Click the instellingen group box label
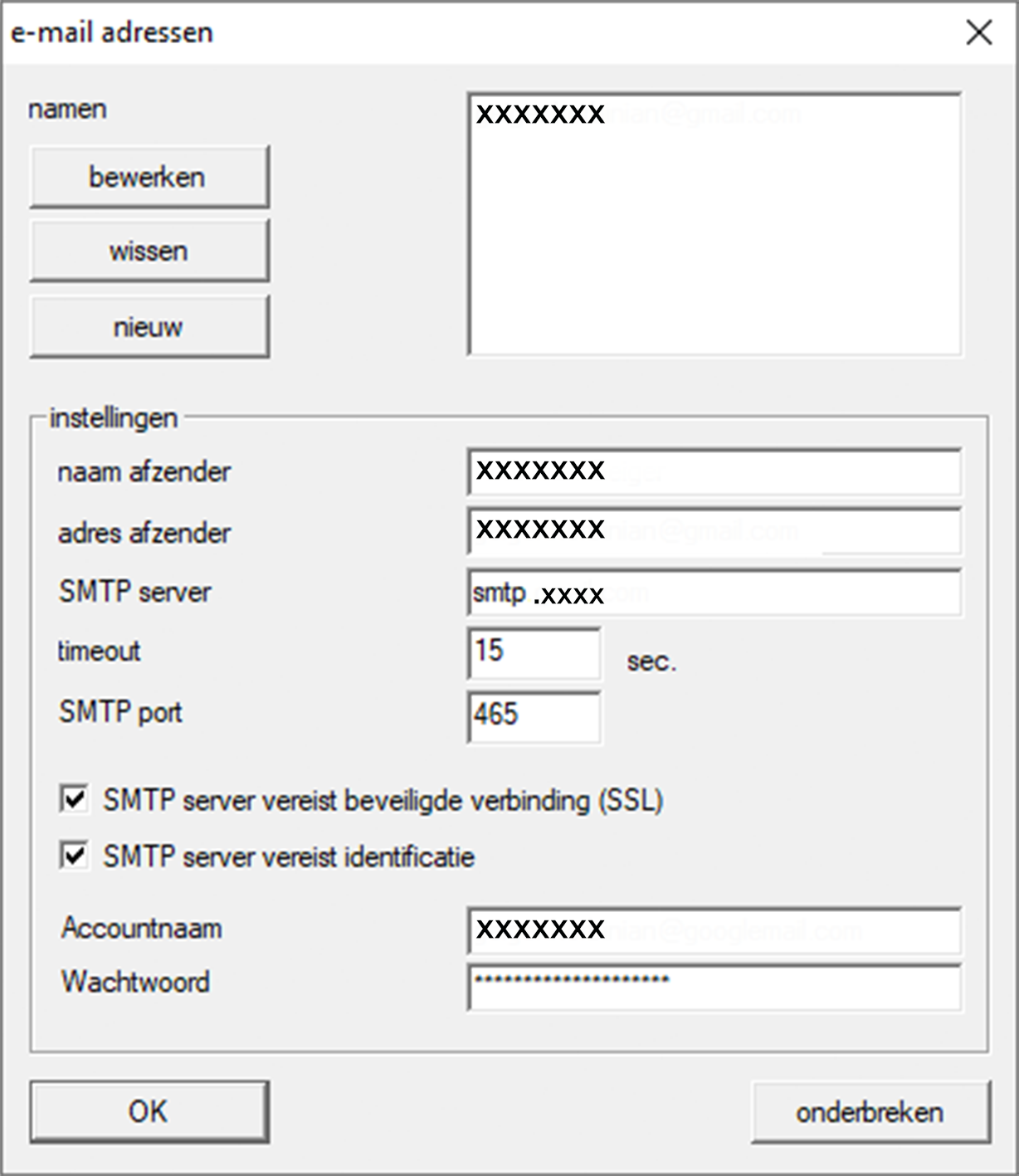1019x1176 pixels. pyautogui.click(x=114, y=417)
